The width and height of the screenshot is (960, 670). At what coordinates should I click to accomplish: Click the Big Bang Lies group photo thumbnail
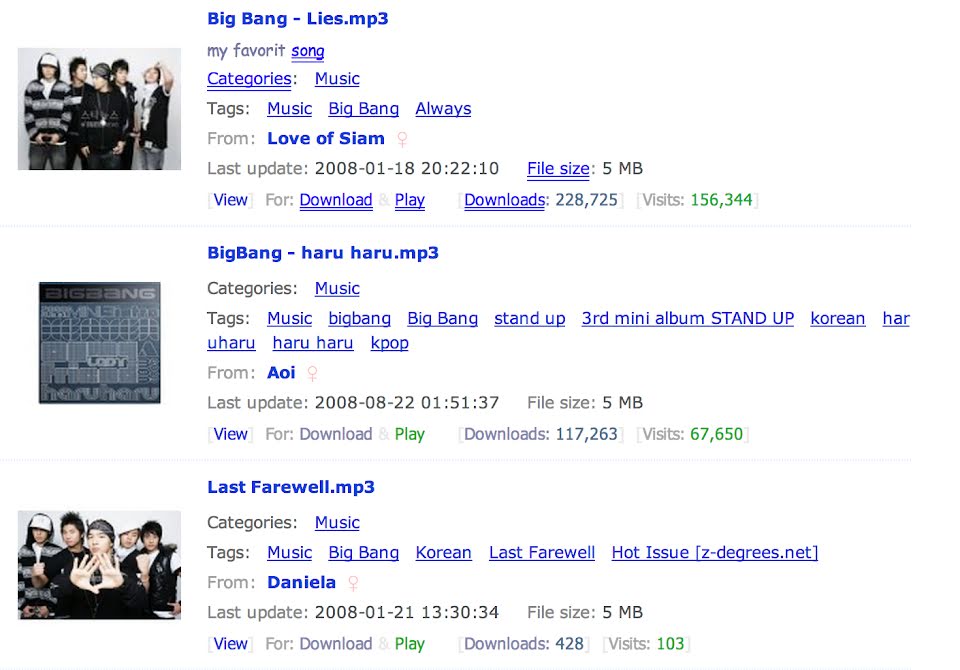[99, 108]
